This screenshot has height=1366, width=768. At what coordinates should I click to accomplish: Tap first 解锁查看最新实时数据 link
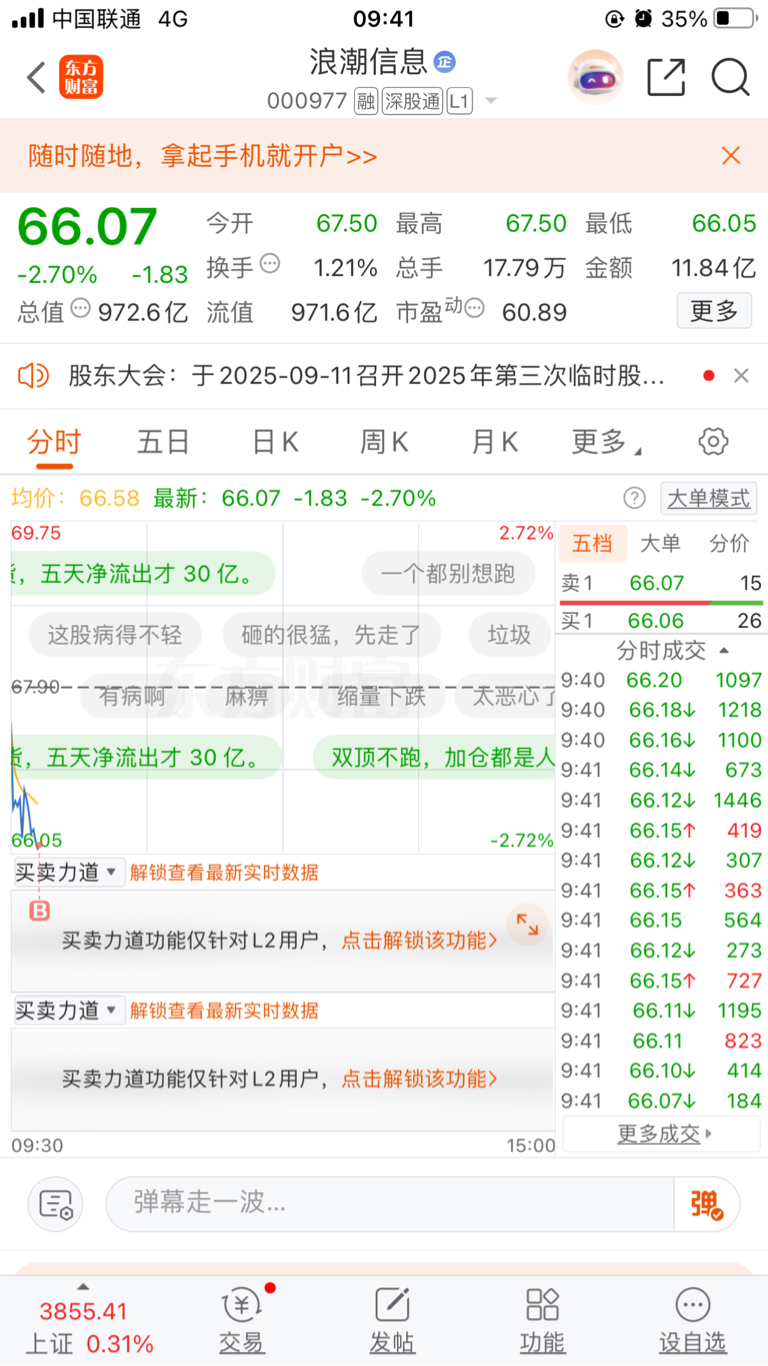point(224,872)
